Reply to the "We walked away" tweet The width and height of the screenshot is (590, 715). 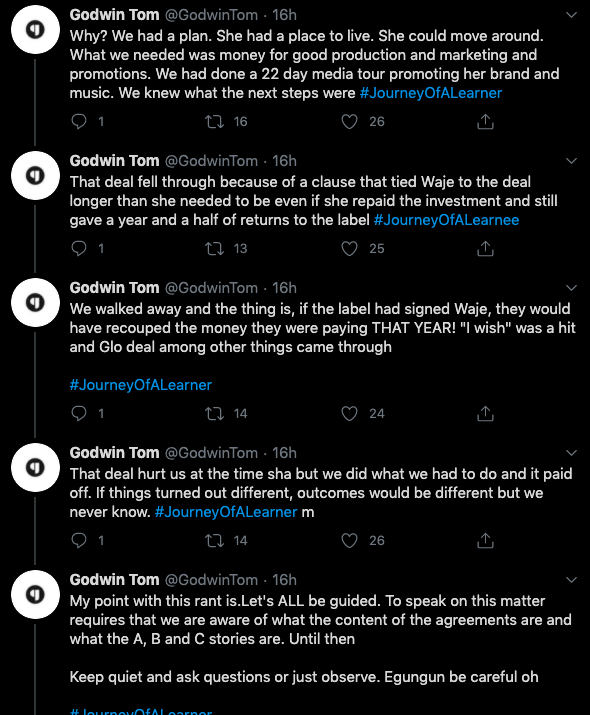(79, 414)
